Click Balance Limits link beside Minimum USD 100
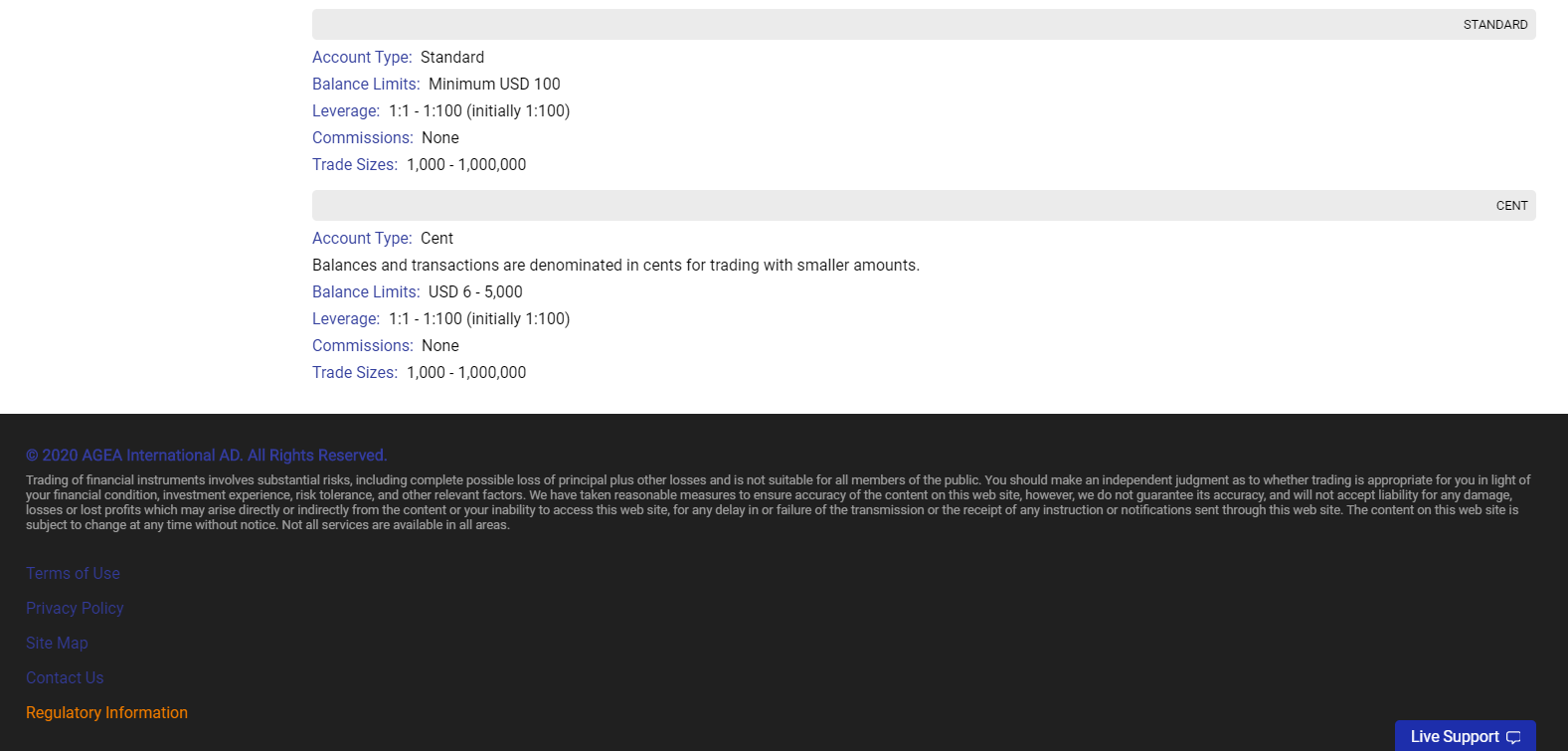Image resolution: width=1568 pixels, height=751 pixels. pyautogui.click(x=366, y=85)
